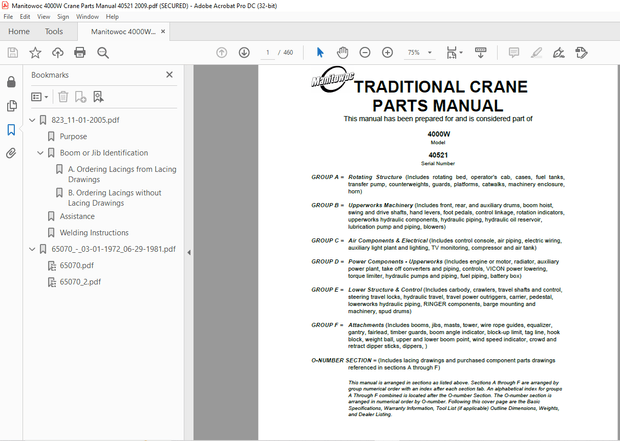Go to next page arrow

click(243, 52)
